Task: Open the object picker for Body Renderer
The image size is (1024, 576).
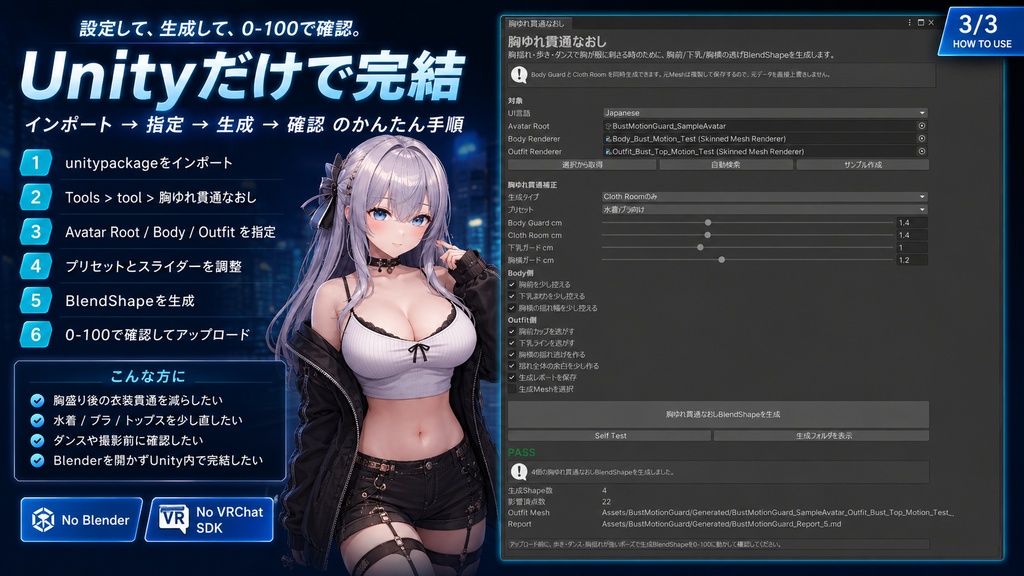Action: 921,138
